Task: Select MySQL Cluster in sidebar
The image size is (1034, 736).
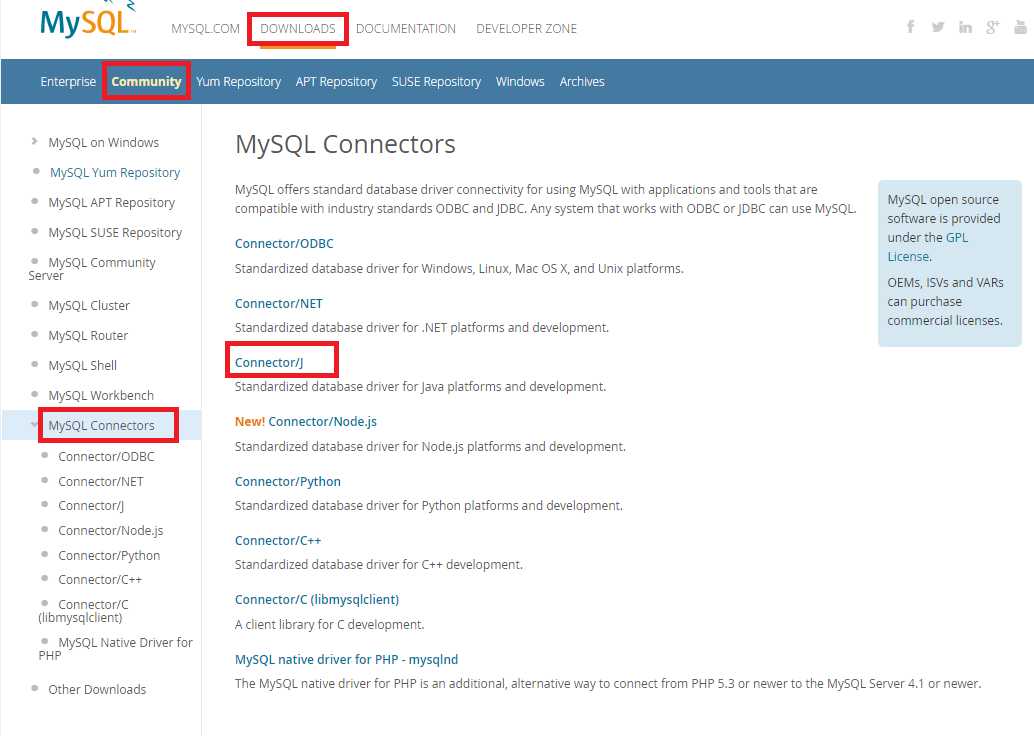Action: pos(89,305)
